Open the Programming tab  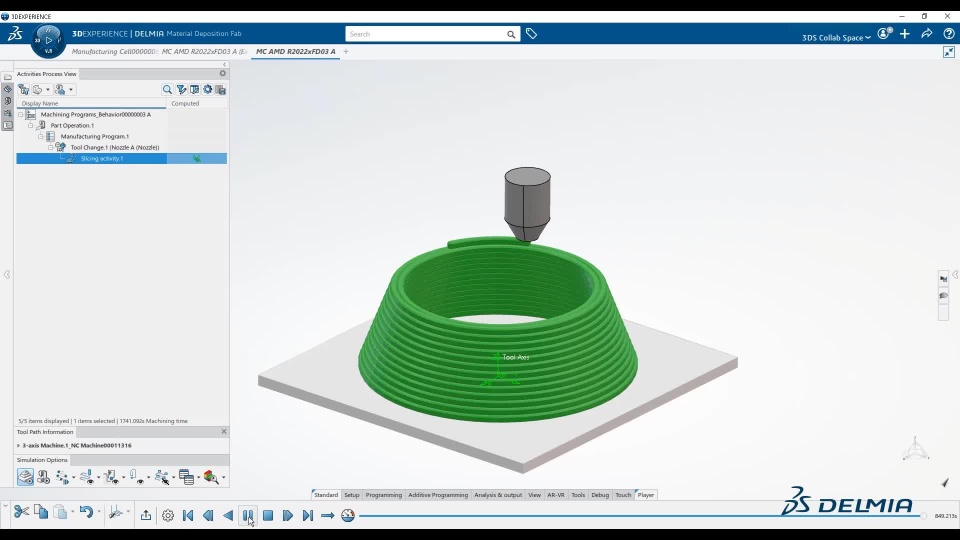(x=384, y=495)
